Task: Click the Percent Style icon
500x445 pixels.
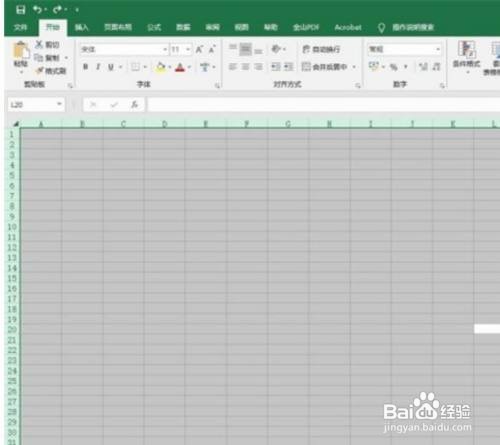Action: [394, 67]
